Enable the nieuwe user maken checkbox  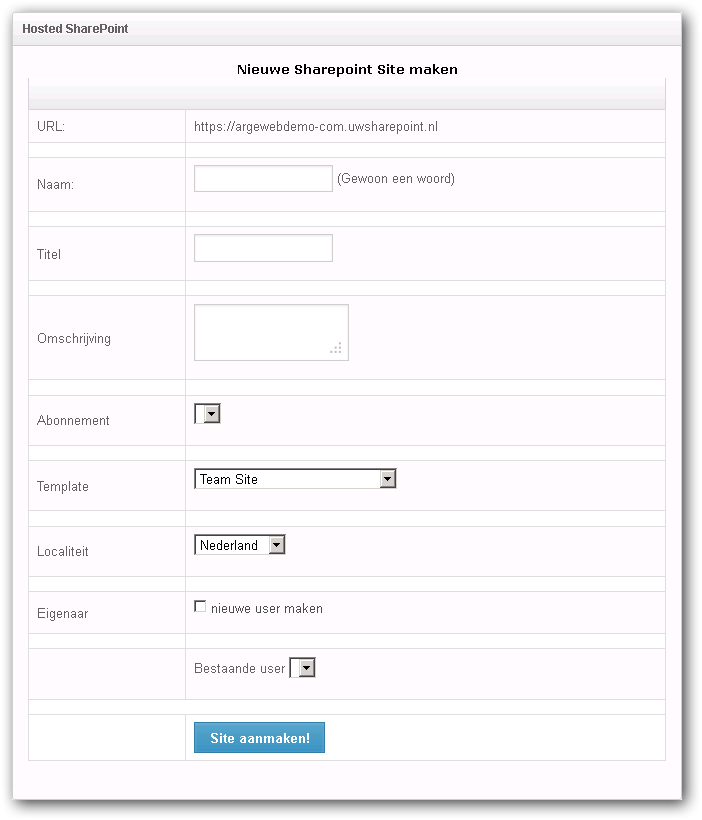[x=200, y=607]
